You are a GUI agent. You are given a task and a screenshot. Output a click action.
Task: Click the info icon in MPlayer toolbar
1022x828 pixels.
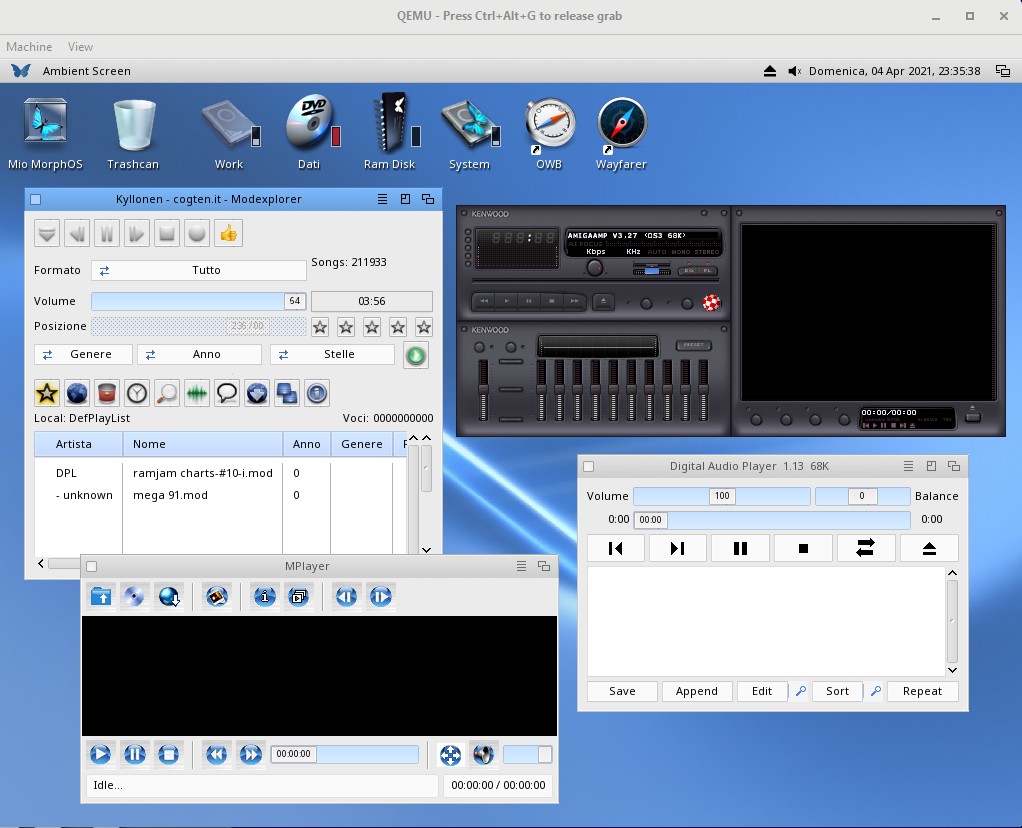click(x=265, y=597)
